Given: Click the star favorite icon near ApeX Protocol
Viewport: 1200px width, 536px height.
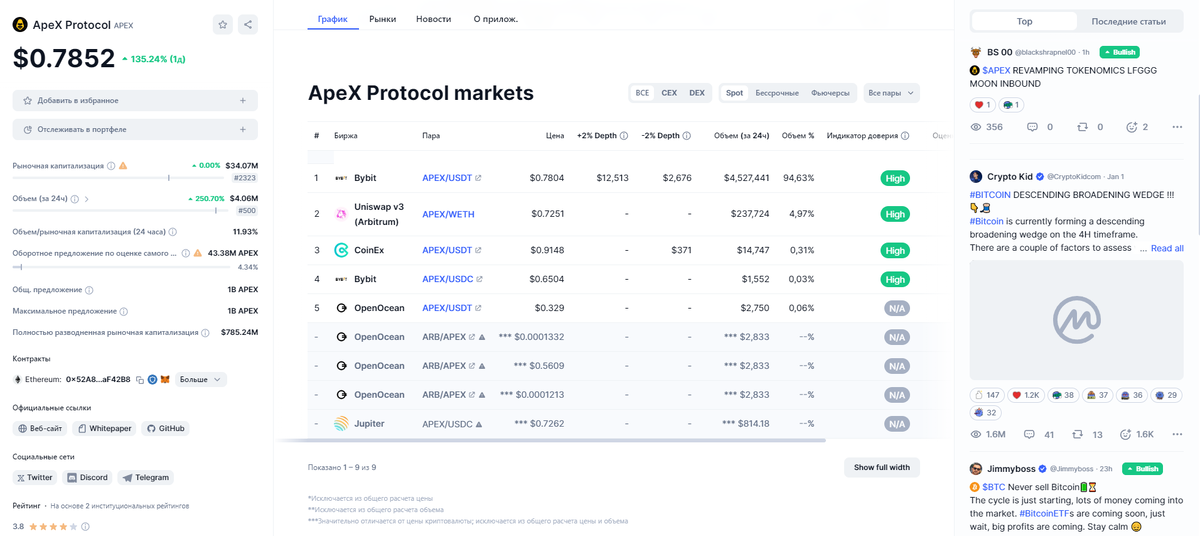Looking at the screenshot, I should pos(223,25).
